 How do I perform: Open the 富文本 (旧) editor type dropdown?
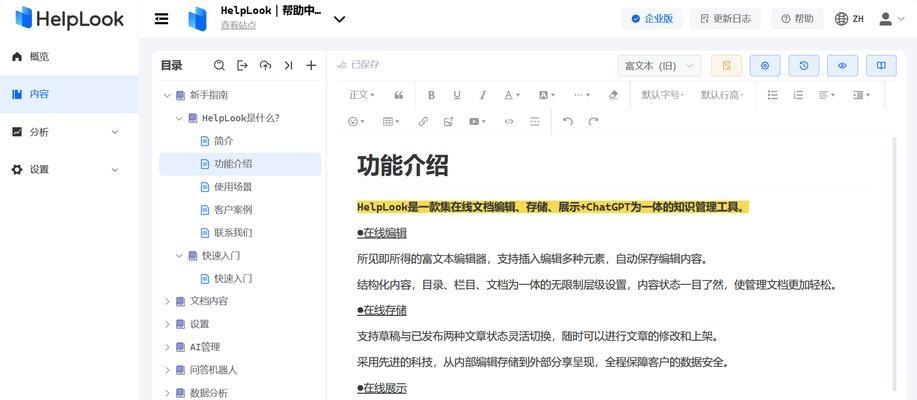[660, 65]
